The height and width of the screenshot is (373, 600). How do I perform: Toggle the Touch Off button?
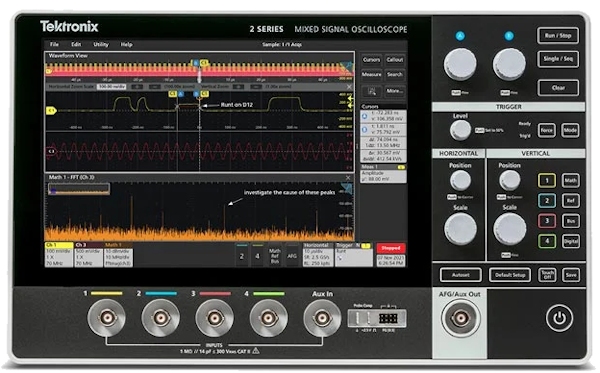click(x=548, y=275)
